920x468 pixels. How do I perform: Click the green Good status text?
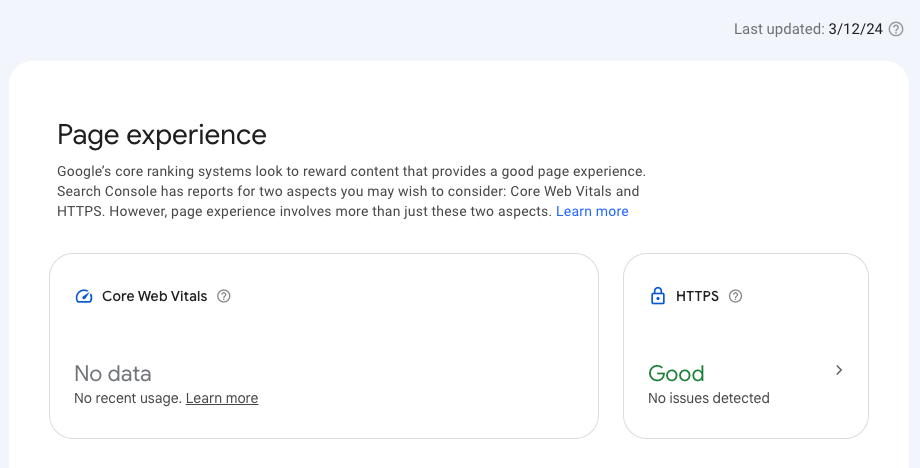(x=676, y=374)
